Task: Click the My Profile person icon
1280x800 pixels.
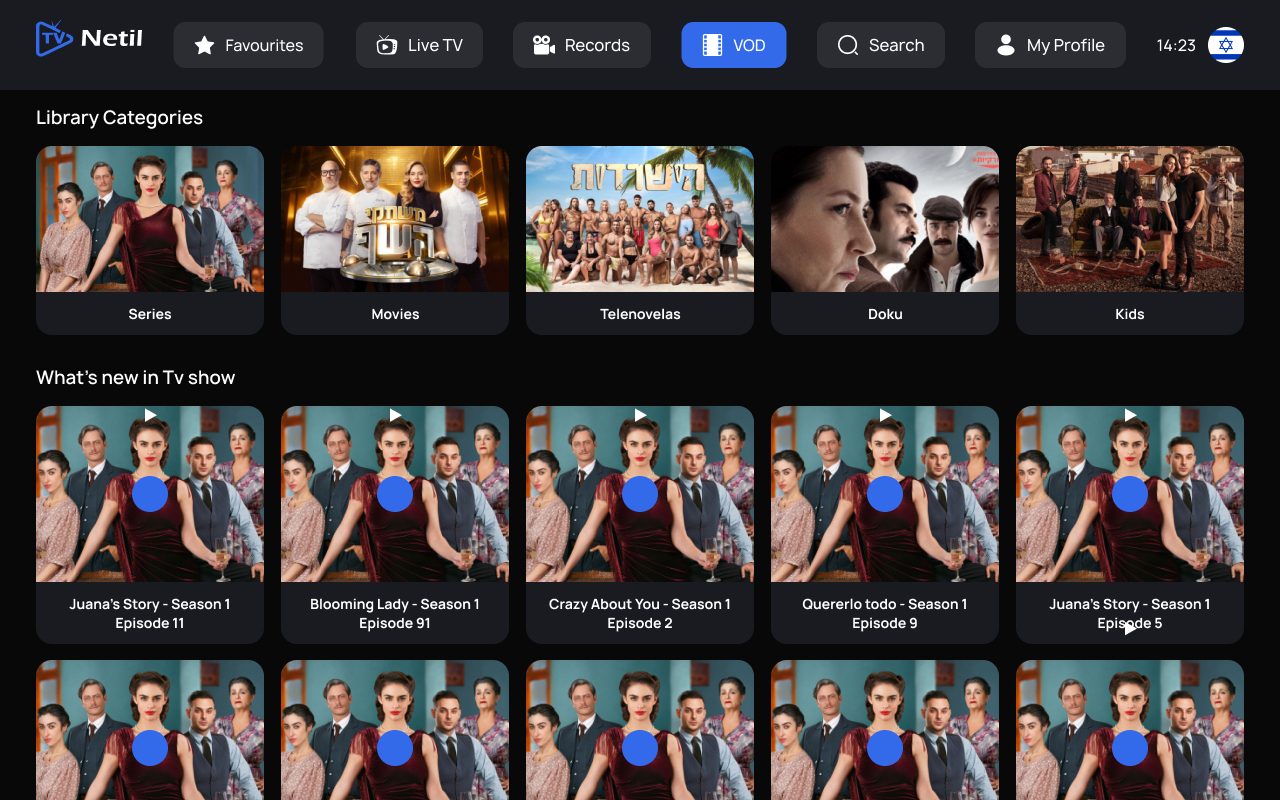Action: pos(1006,45)
